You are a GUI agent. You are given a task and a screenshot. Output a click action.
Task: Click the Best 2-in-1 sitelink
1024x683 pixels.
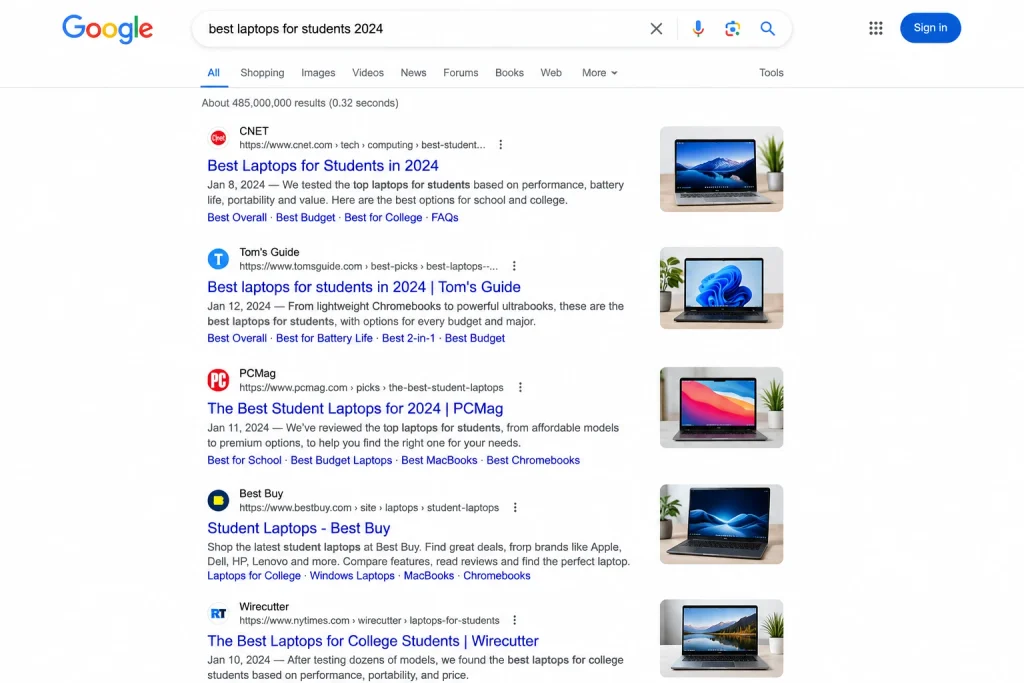coord(408,338)
